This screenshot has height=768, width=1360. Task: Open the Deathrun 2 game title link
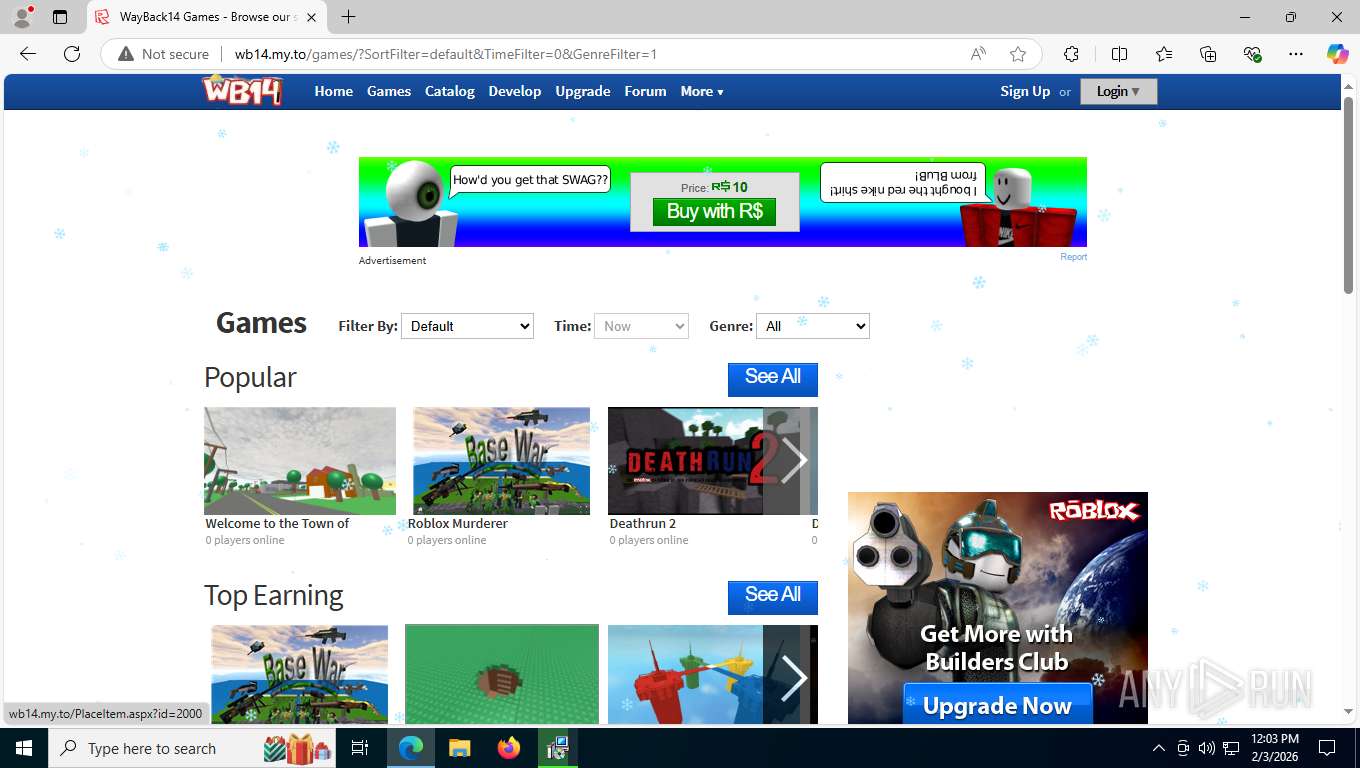pos(643,523)
